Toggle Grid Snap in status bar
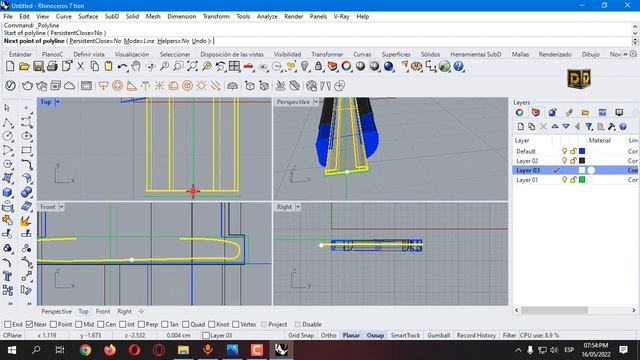 click(x=301, y=335)
